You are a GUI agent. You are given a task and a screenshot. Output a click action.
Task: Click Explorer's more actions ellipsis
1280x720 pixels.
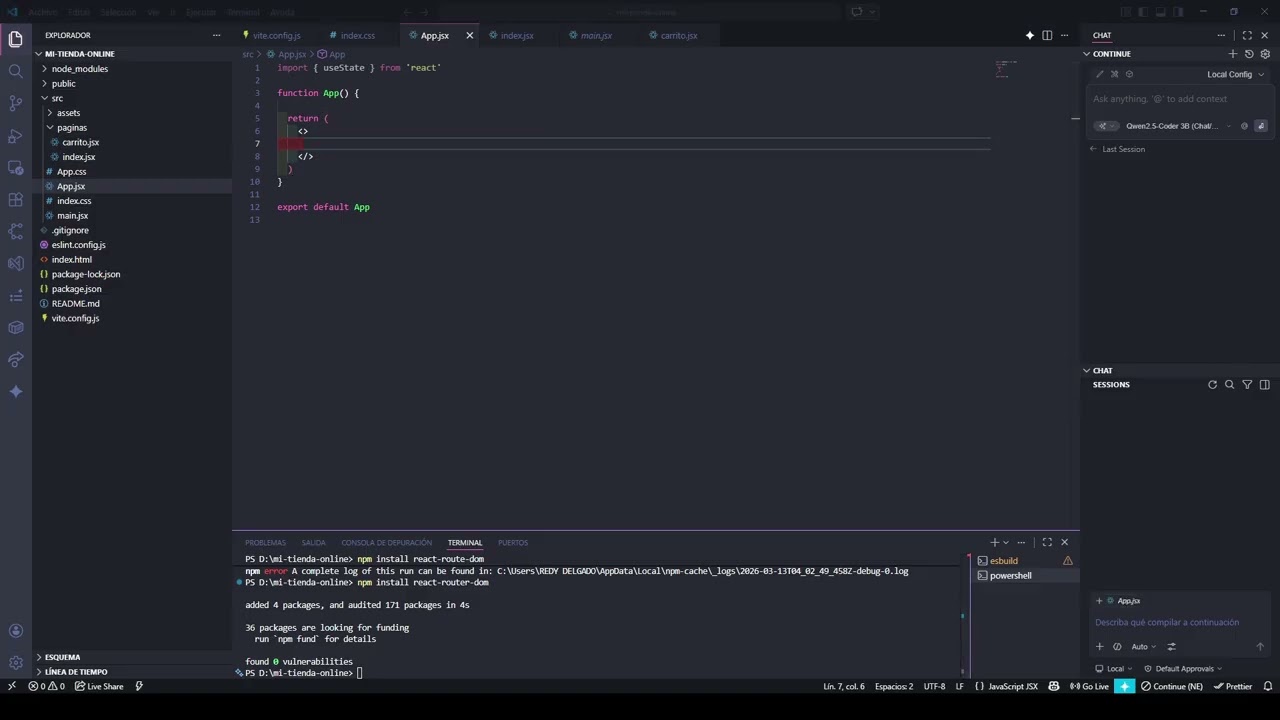(216, 35)
